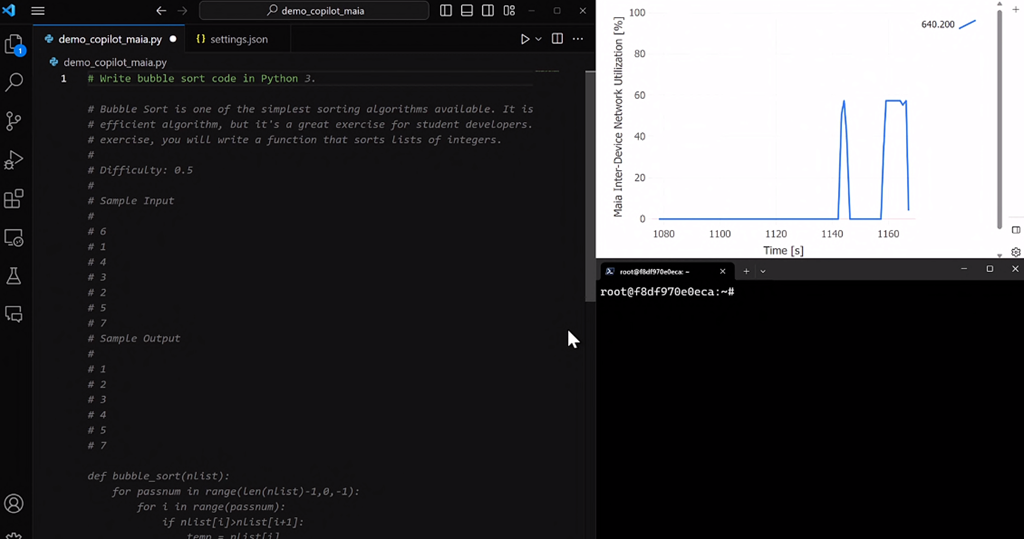Open the terminal new-tab dropdown chevron
Image resolution: width=1024 pixels, height=539 pixels.
pos(763,271)
